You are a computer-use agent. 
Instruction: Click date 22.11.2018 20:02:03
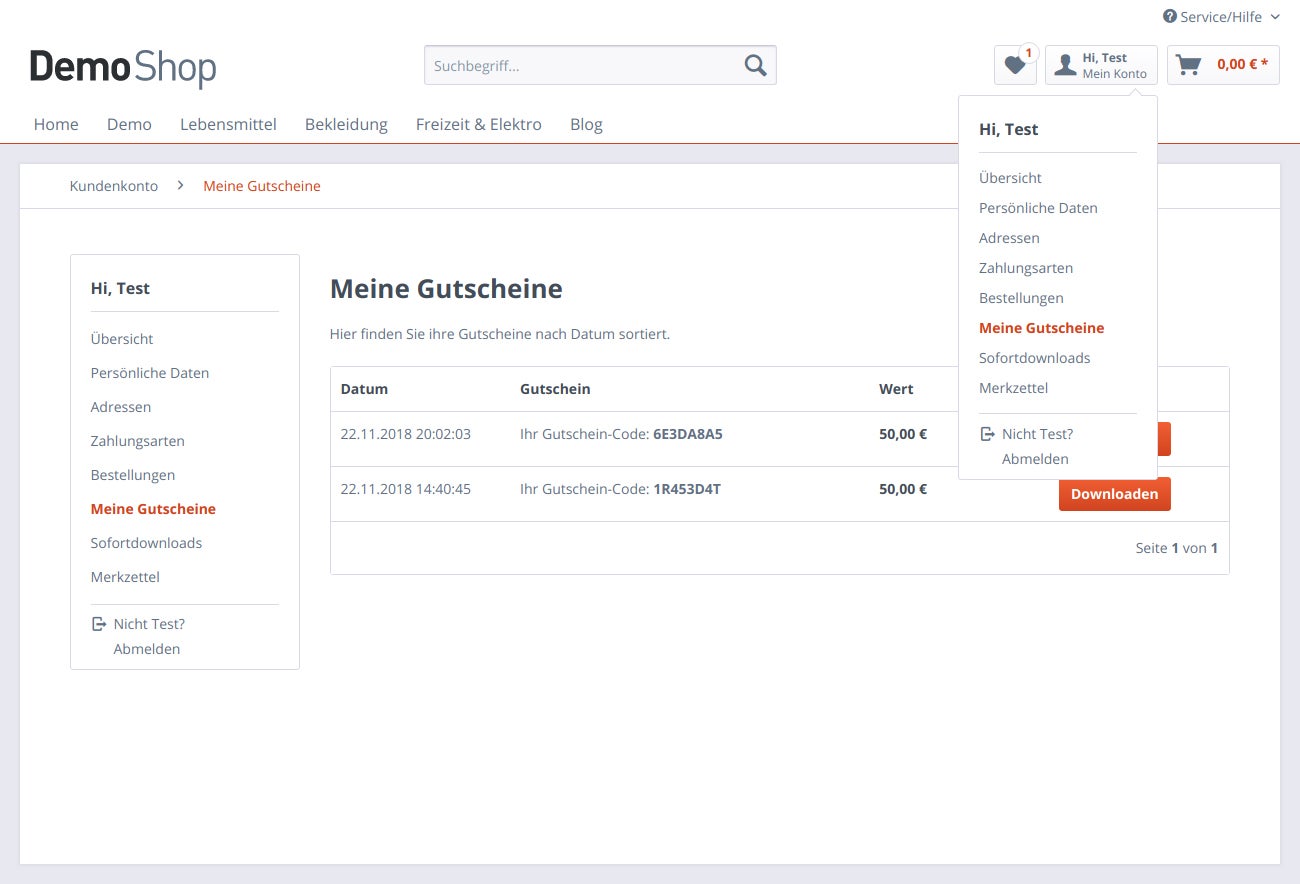tap(405, 435)
